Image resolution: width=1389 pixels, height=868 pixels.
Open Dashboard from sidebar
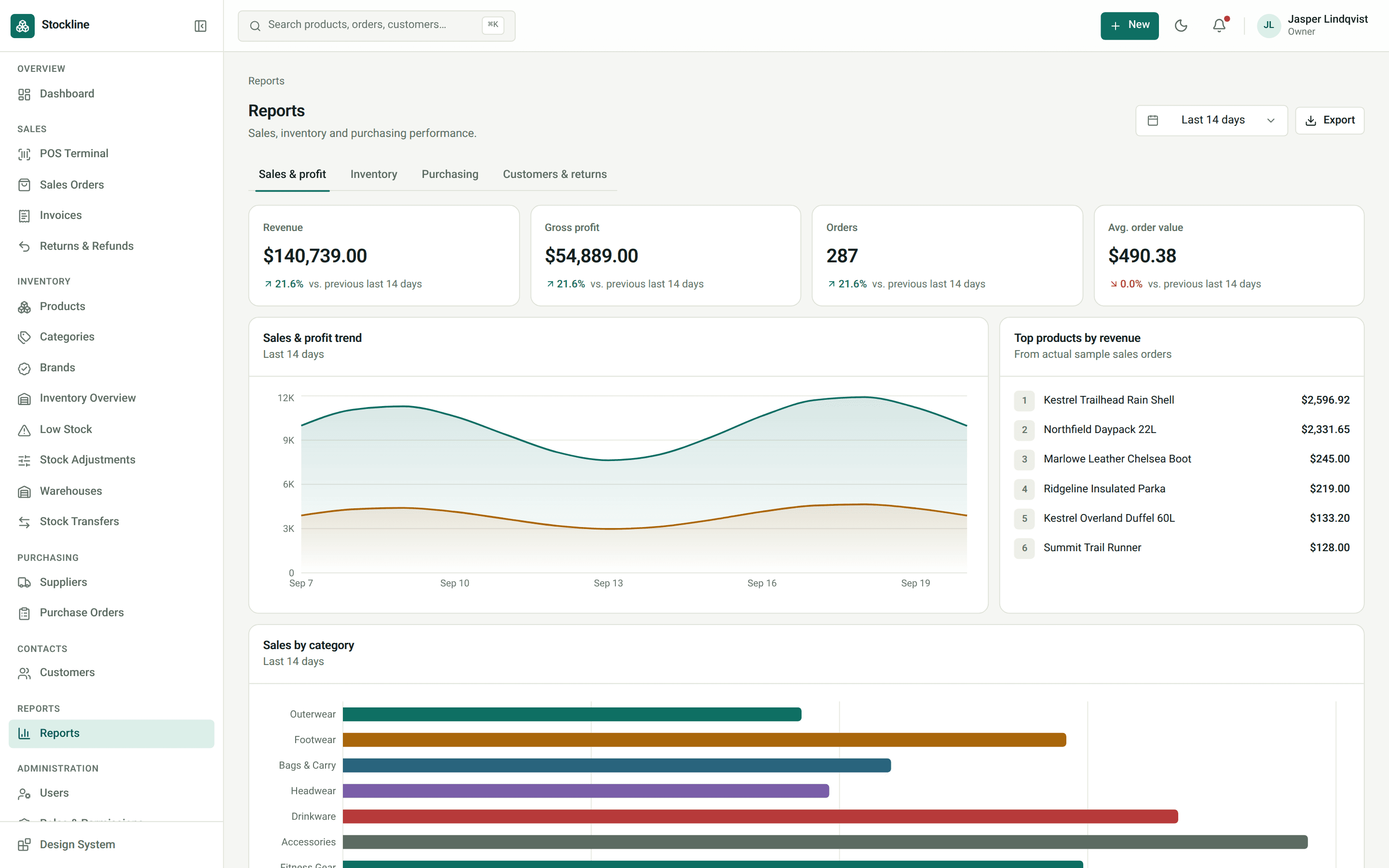111,94
